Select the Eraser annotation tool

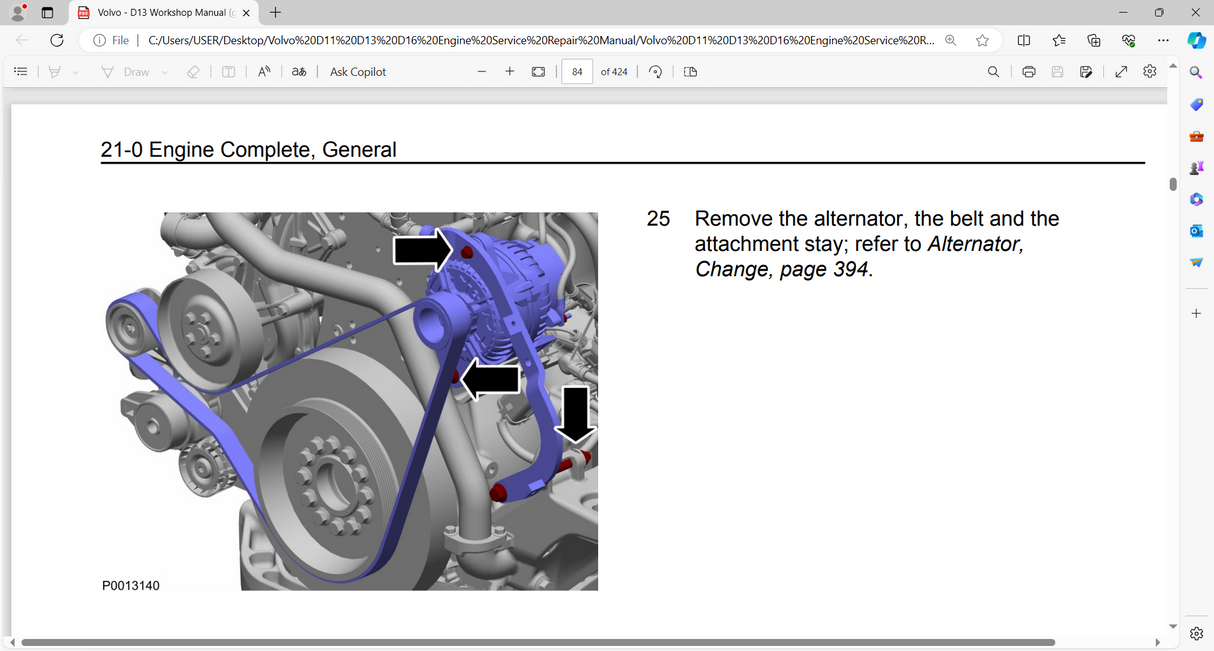pos(193,71)
